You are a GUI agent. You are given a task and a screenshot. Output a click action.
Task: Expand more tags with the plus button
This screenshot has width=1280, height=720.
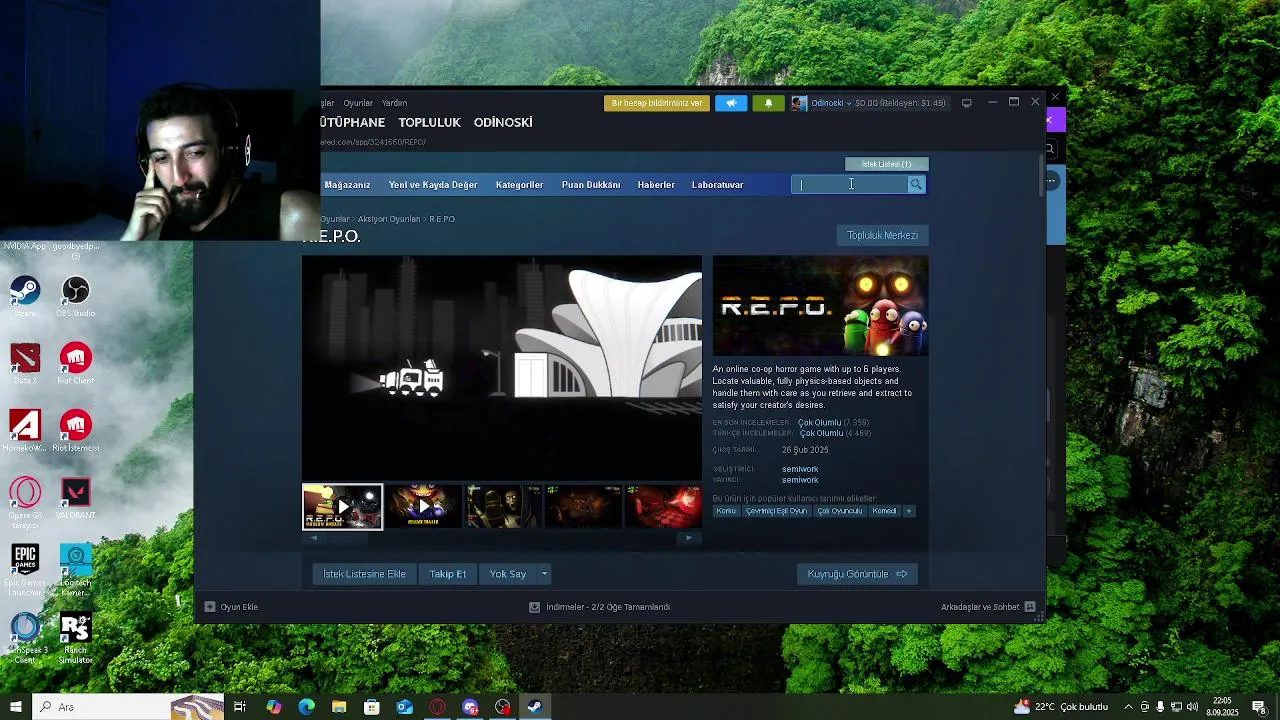[909, 511]
